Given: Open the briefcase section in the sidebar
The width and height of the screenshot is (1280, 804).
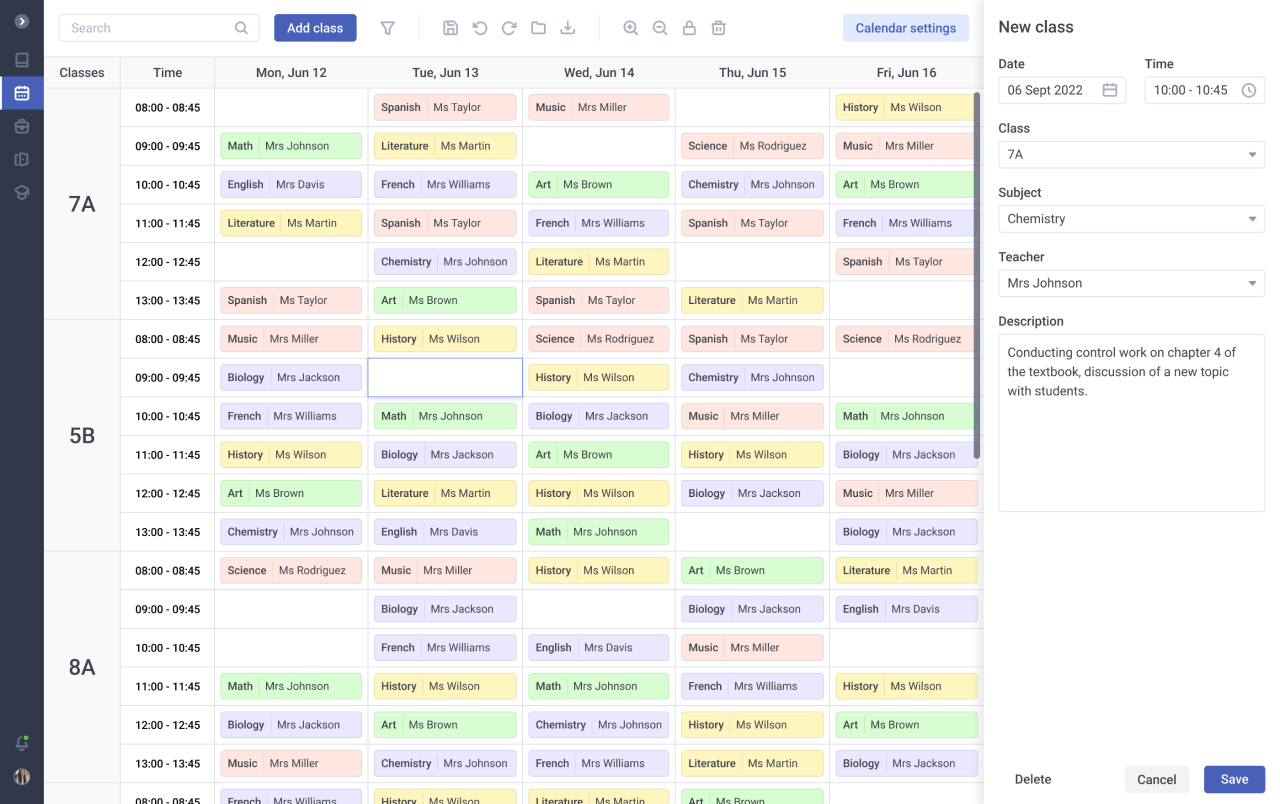Looking at the screenshot, I should (x=21, y=125).
